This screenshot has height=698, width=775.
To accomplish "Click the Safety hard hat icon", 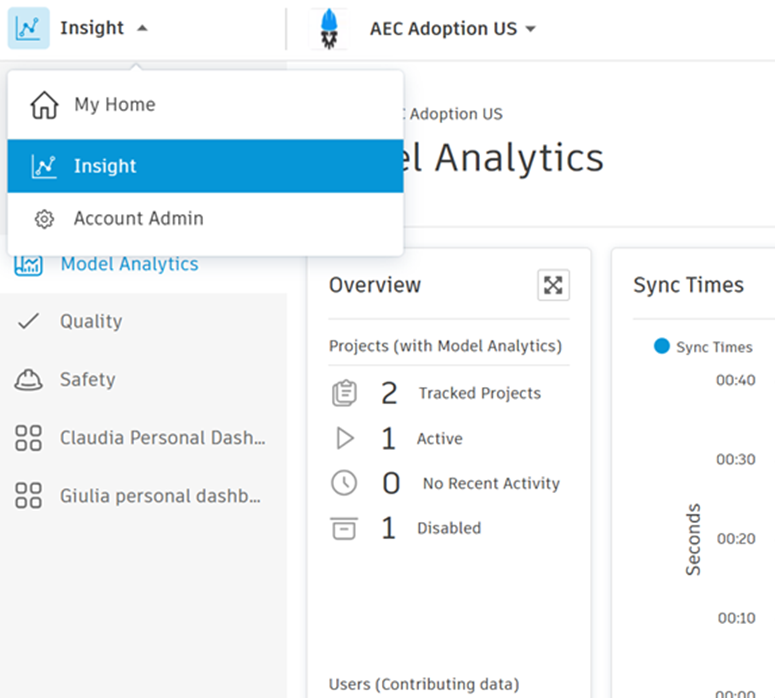I will pyautogui.click(x=29, y=379).
